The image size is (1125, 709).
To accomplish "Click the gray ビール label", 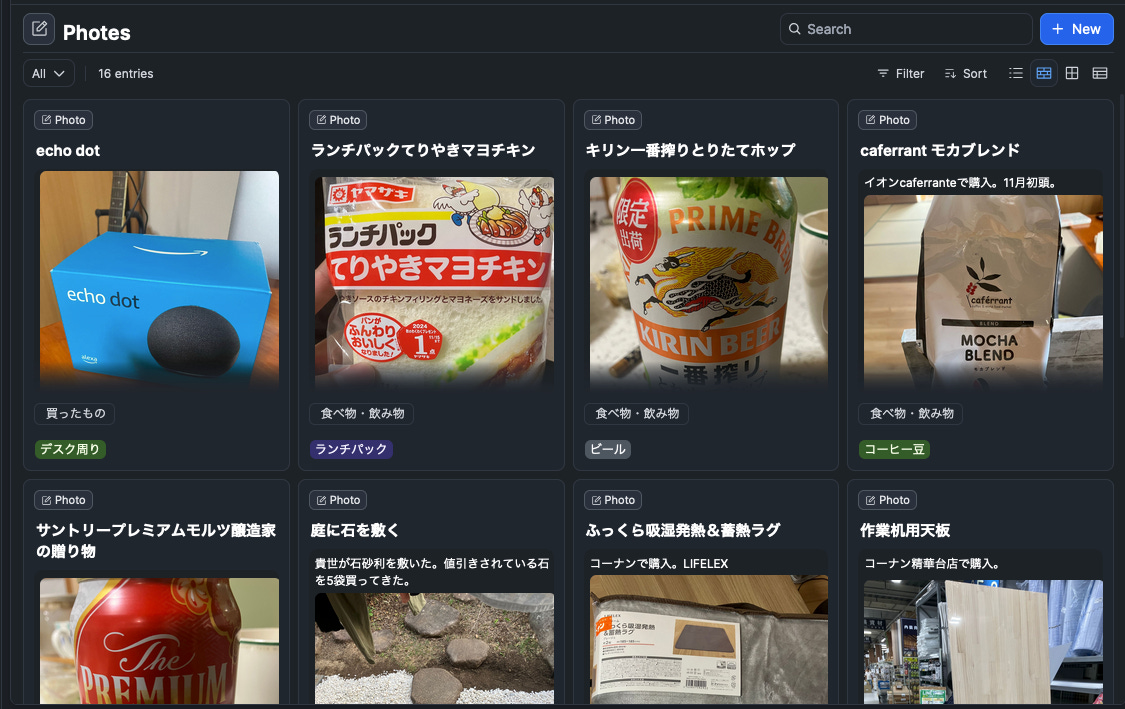I will 608,449.
